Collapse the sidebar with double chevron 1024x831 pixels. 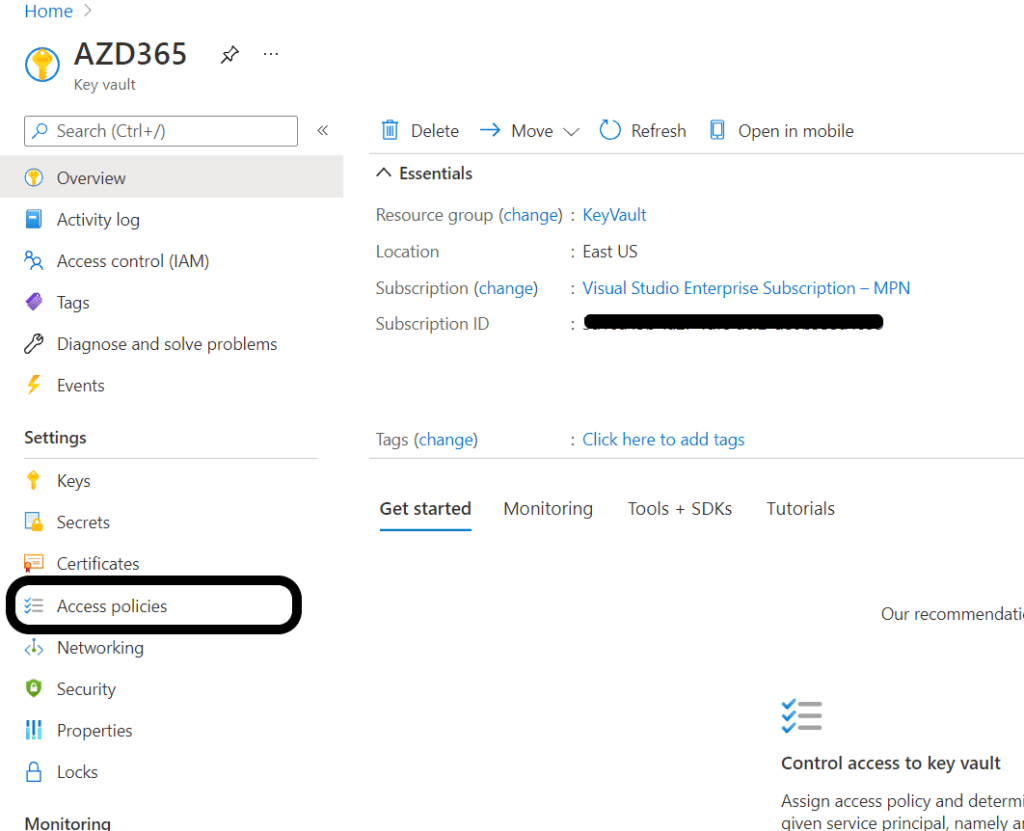click(323, 131)
